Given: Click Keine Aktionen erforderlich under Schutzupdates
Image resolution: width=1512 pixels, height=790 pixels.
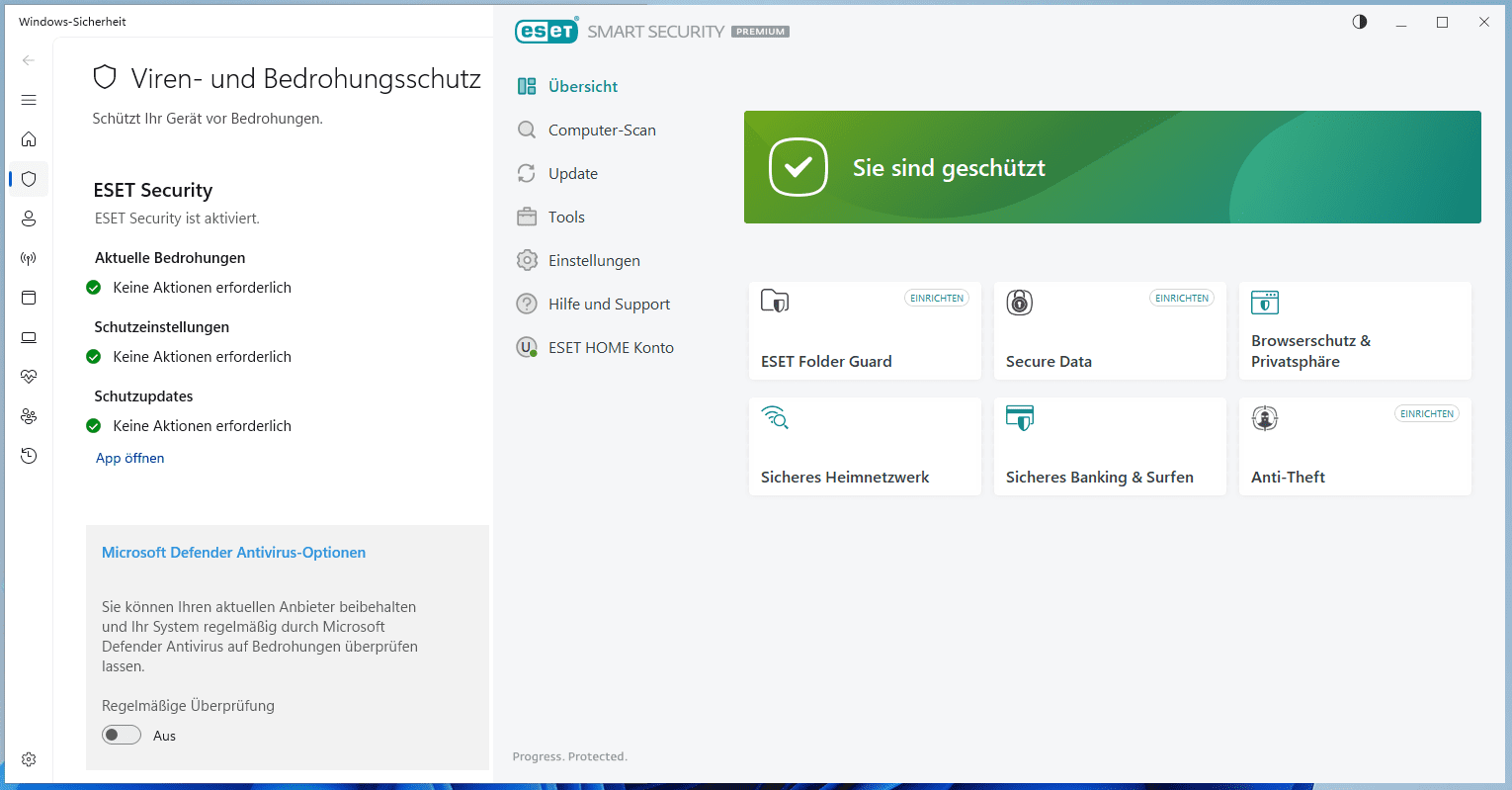Looking at the screenshot, I should tap(202, 425).
